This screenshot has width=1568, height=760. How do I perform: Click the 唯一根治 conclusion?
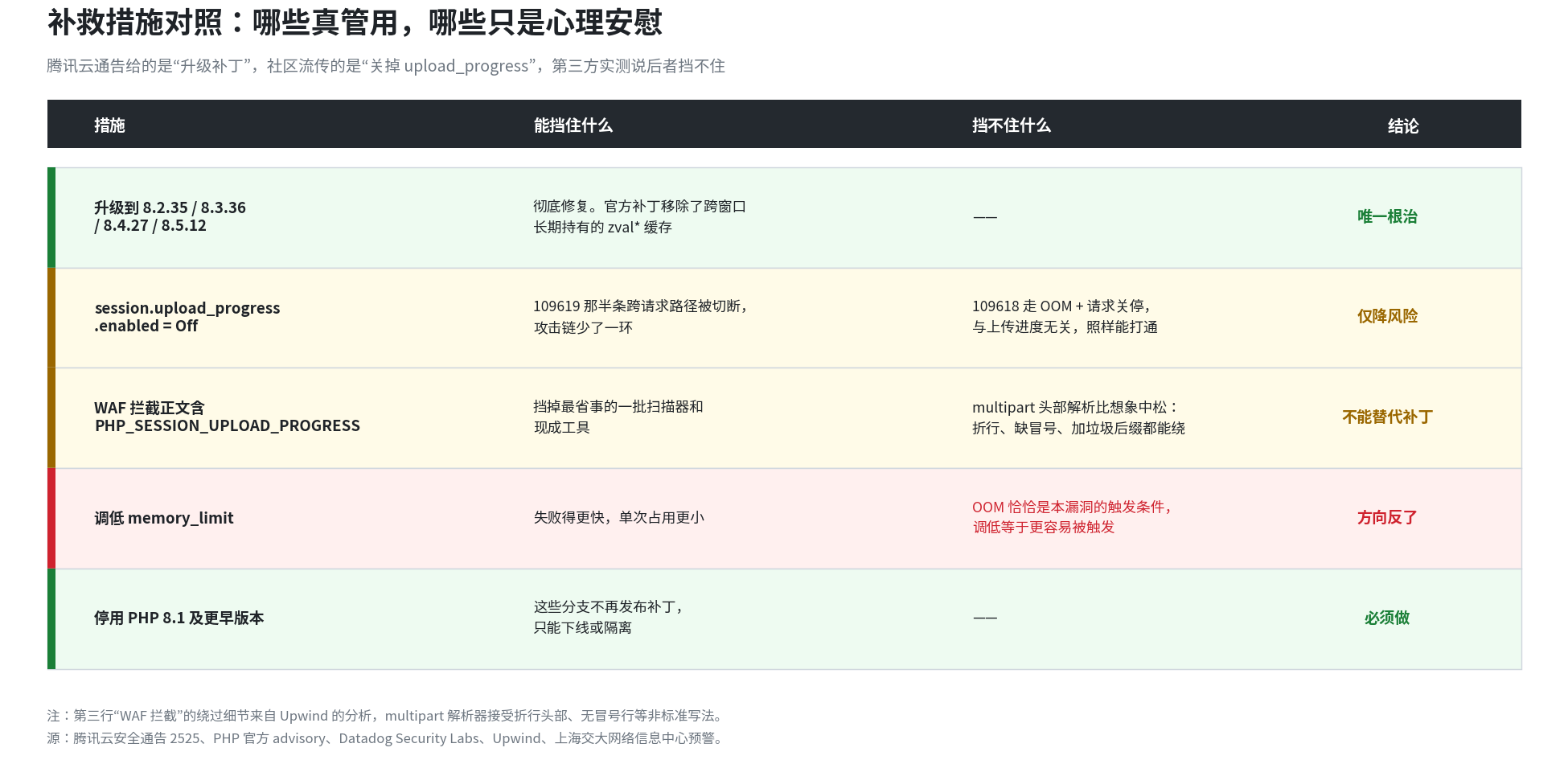coord(1387,216)
